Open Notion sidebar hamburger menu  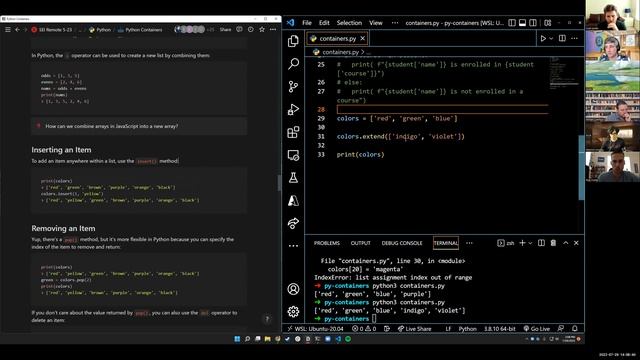coord(8,30)
